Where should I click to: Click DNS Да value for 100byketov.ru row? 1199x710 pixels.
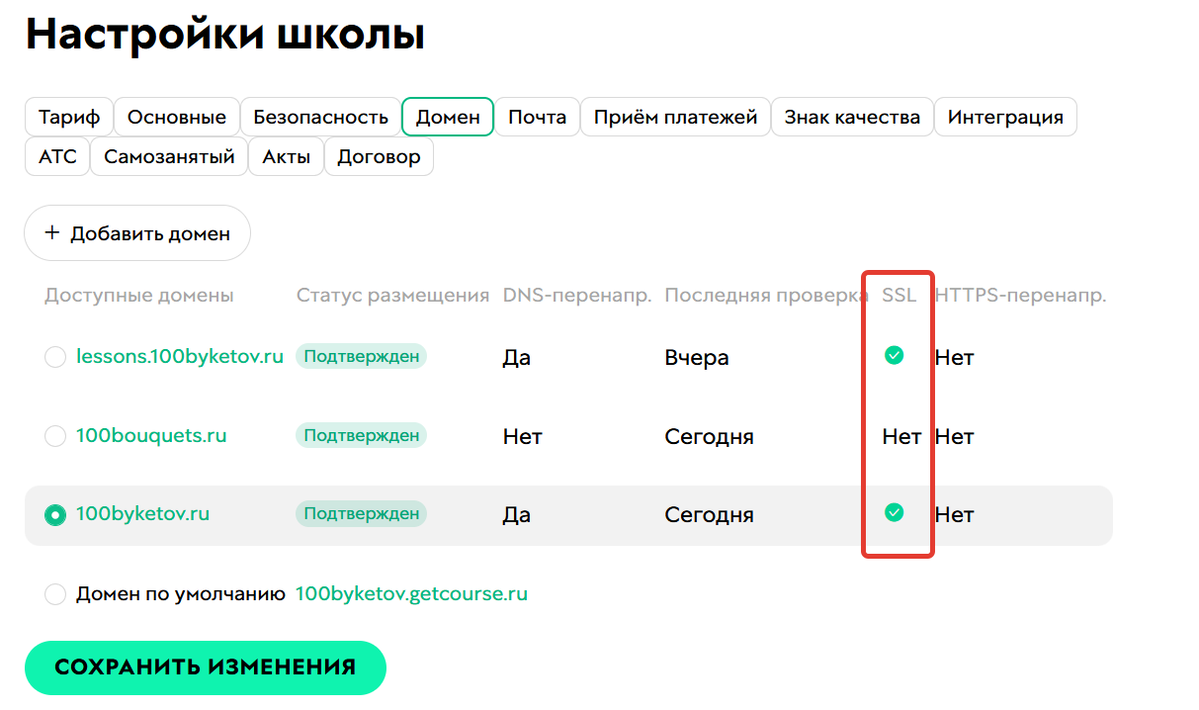[516, 515]
